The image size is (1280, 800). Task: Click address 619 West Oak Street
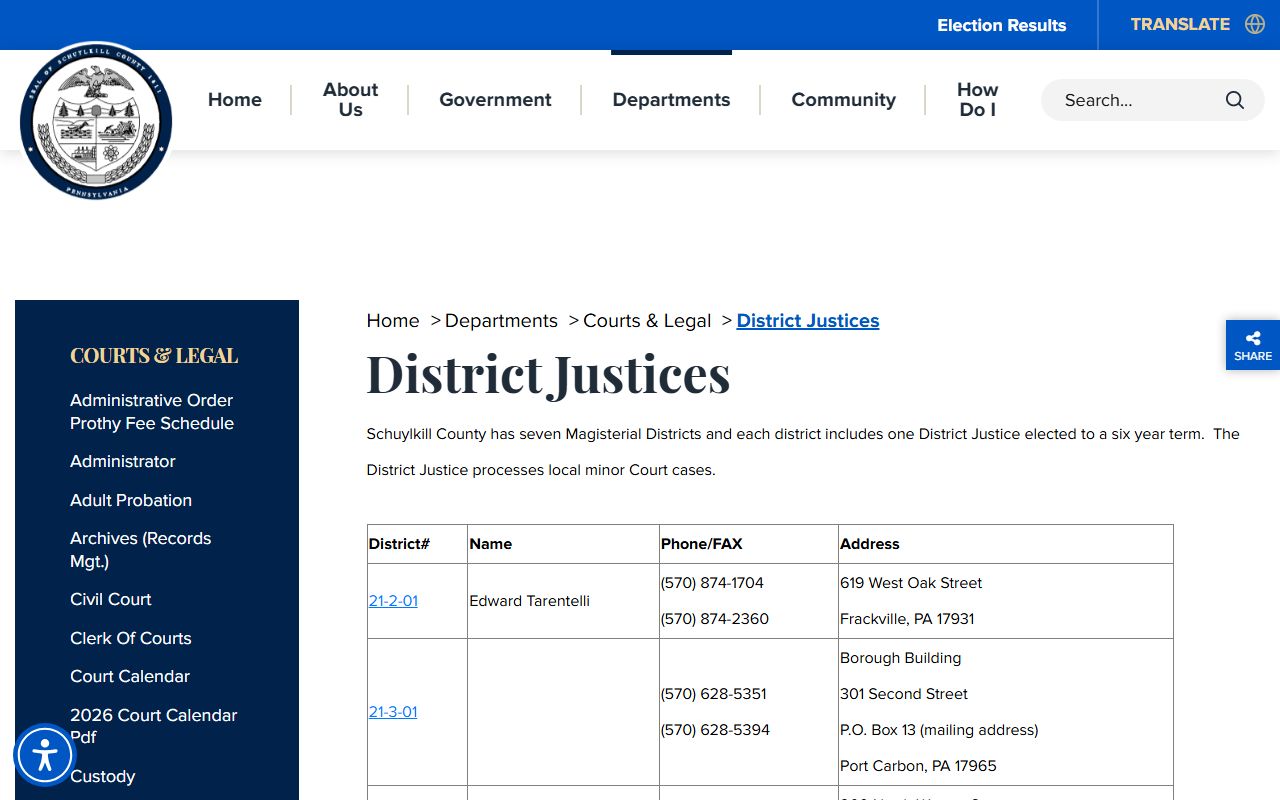click(911, 583)
